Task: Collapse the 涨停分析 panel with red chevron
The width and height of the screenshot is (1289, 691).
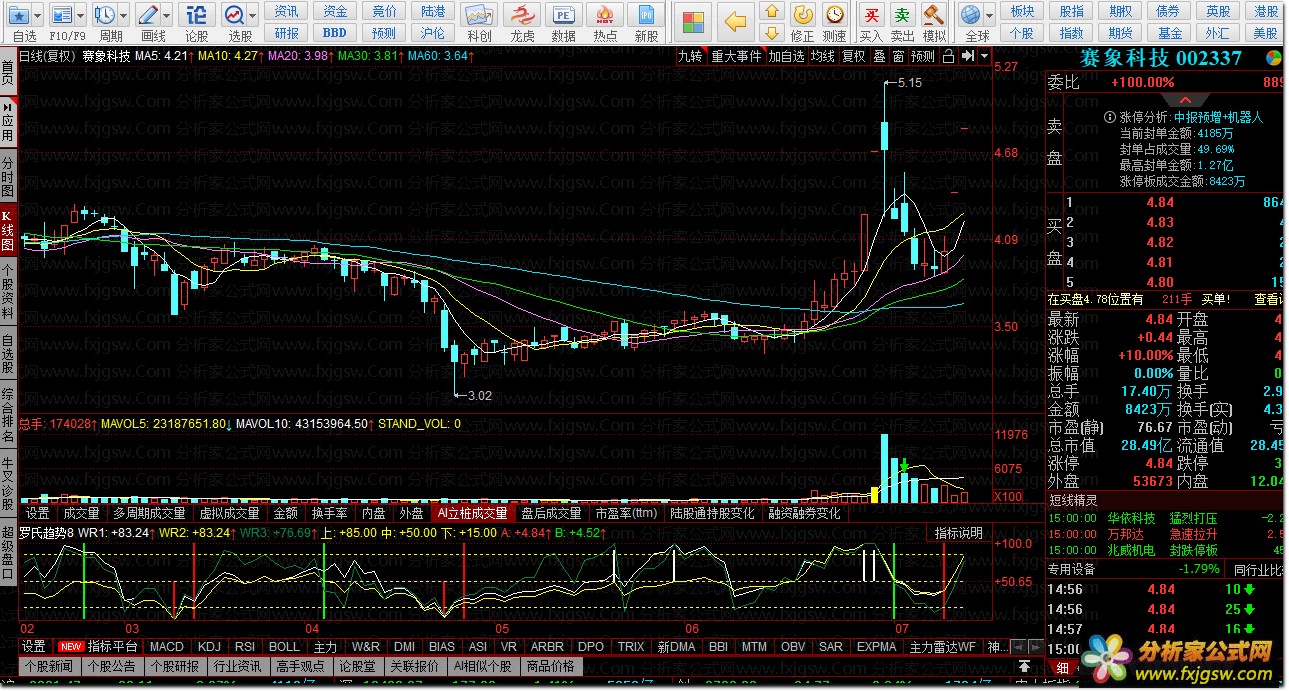Action: pos(1186,100)
